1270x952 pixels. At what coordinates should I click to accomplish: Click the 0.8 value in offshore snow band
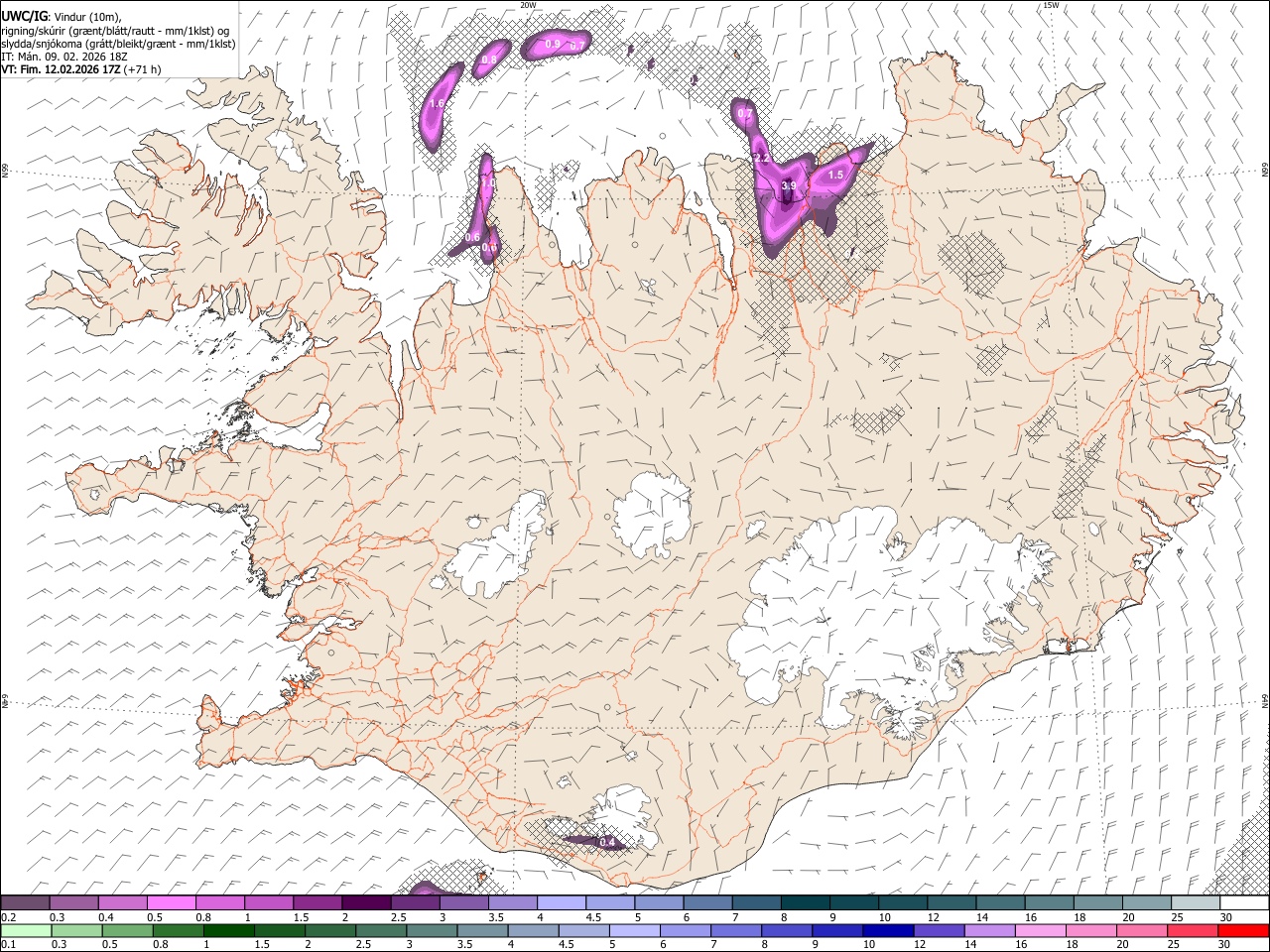point(489,59)
